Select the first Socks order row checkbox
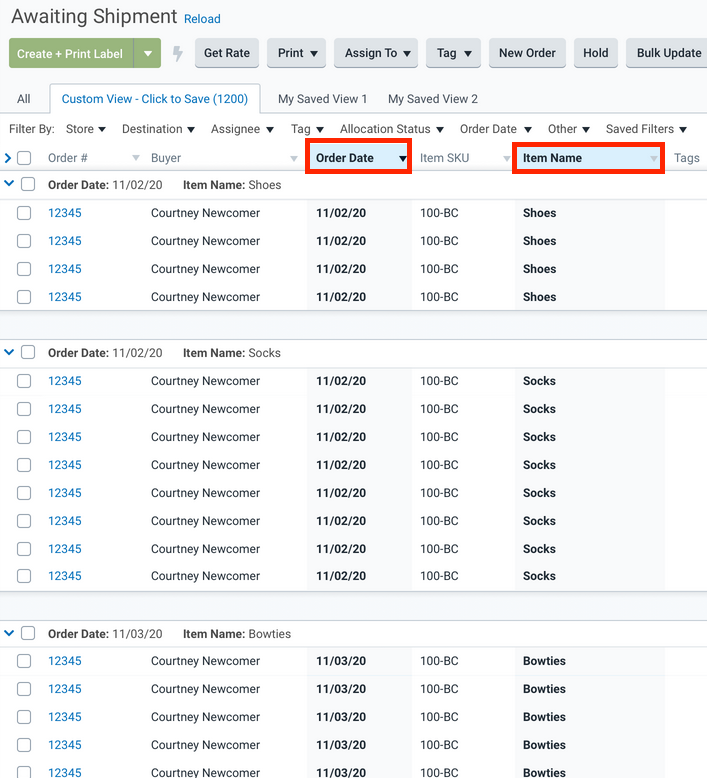707x778 pixels. click(24, 381)
